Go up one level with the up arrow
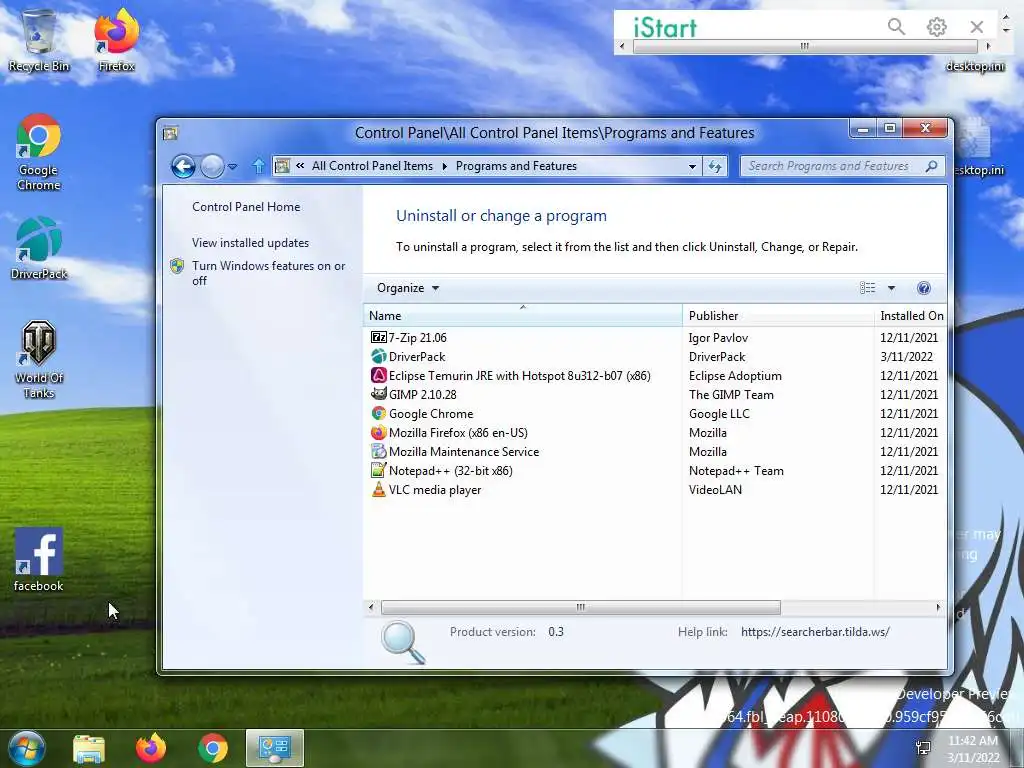This screenshot has height=768, width=1024. click(x=259, y=167)
